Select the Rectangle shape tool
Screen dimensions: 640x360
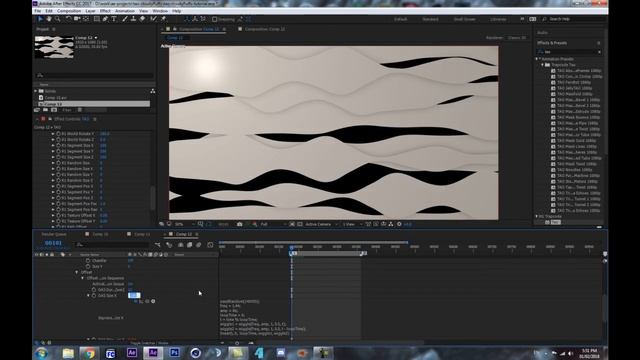(x=96, y=19)
